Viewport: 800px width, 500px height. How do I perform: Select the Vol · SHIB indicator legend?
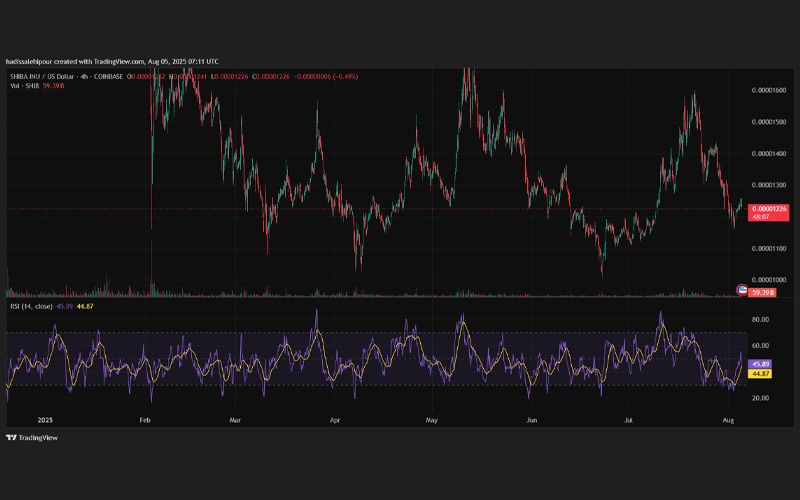pyautogui.click(x=24, y=86)
